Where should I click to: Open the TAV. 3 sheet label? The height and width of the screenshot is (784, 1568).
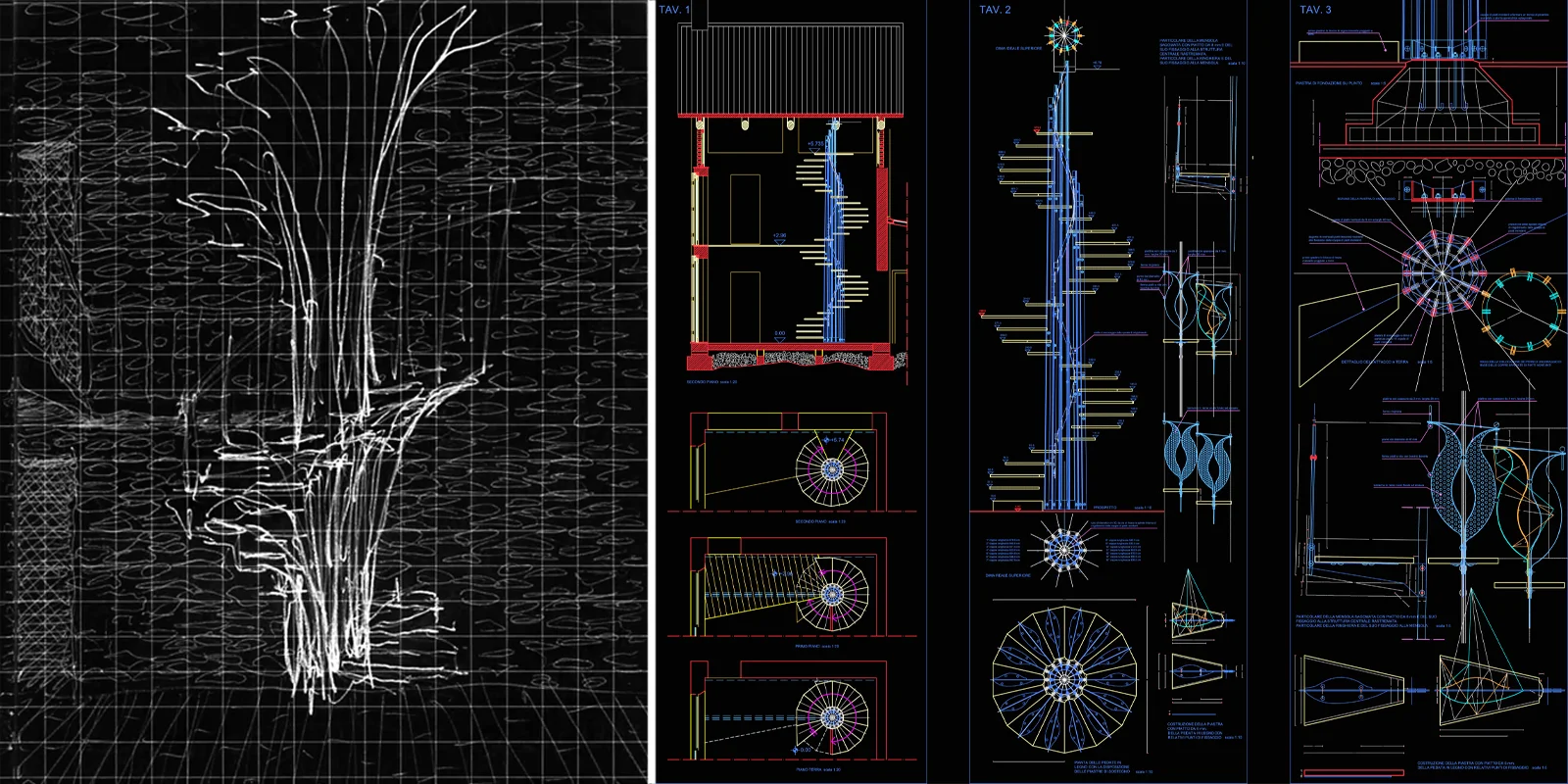click(1315, 10)
